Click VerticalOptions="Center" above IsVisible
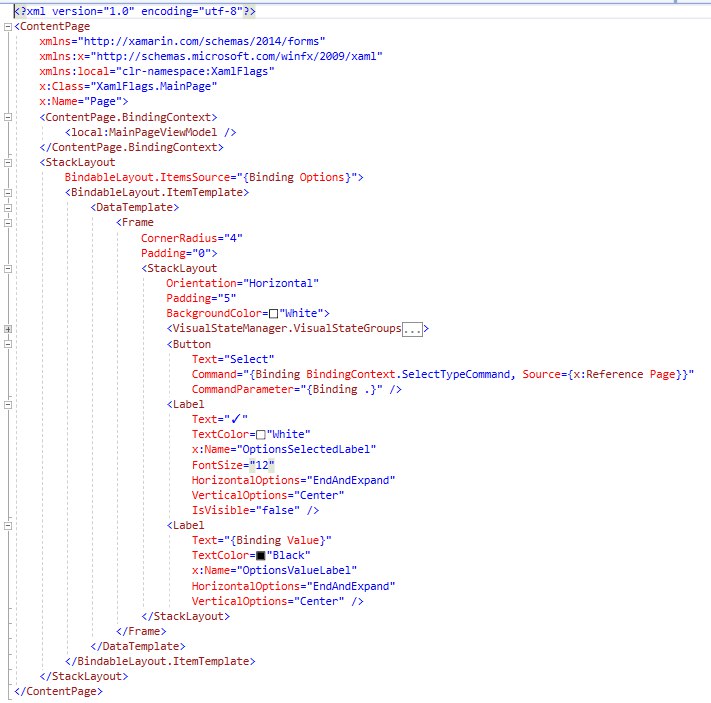Image resolution: width=711 pixels, height=703 pixels. coord(268,495)
